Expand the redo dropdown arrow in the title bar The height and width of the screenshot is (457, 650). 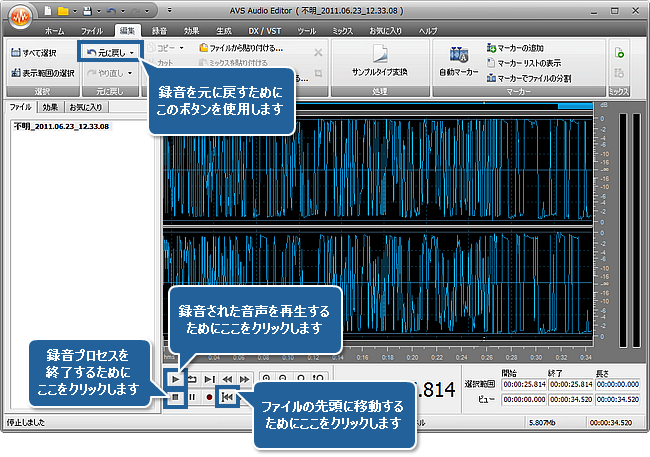pyautogui.click(x=147, y=11)
